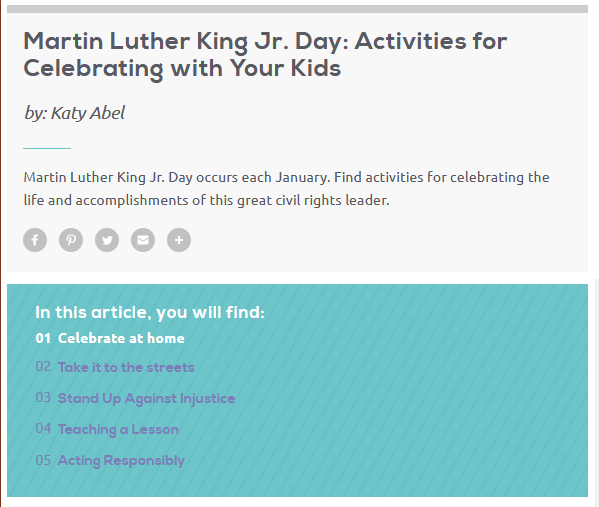The image size is (599, 507).
Task: Open more sharing options plus icon
Action: (179, 240)
